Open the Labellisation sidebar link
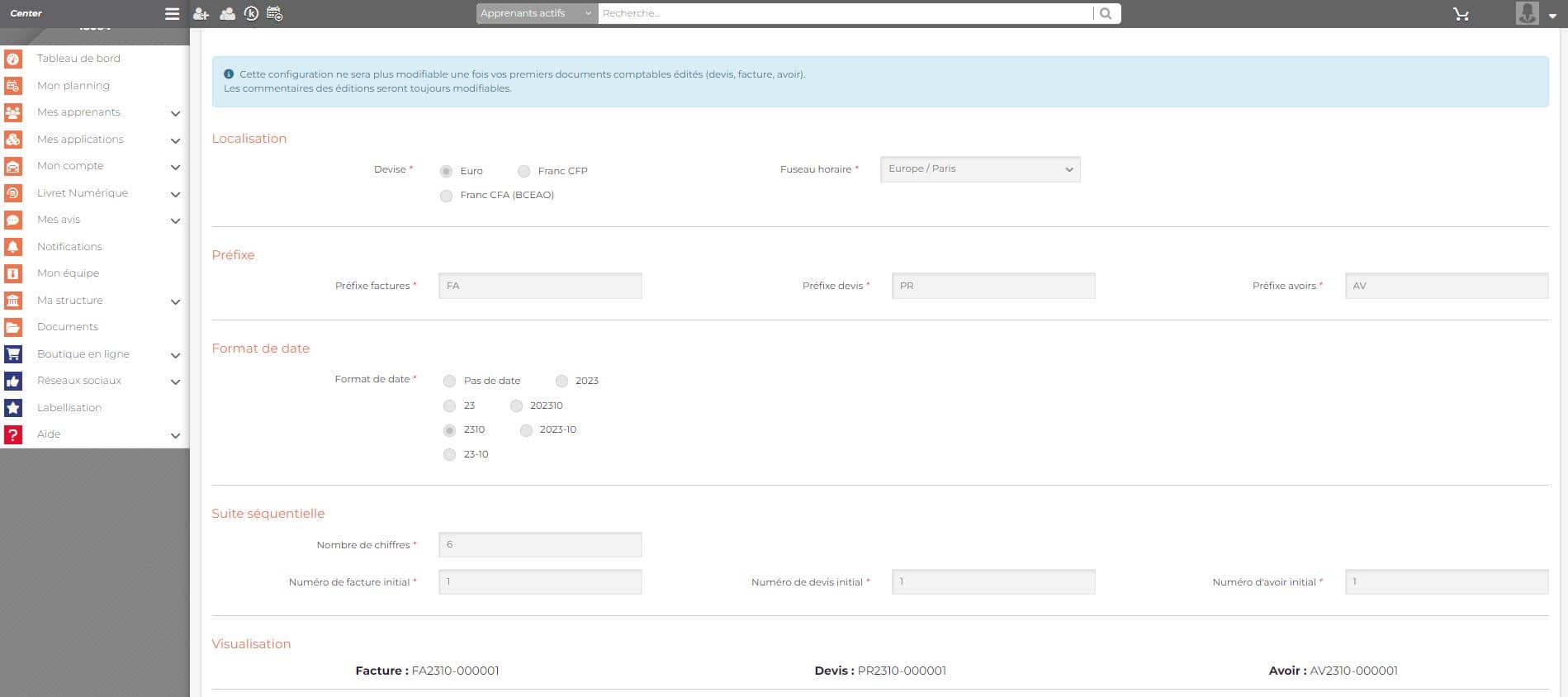 point(69,408)
